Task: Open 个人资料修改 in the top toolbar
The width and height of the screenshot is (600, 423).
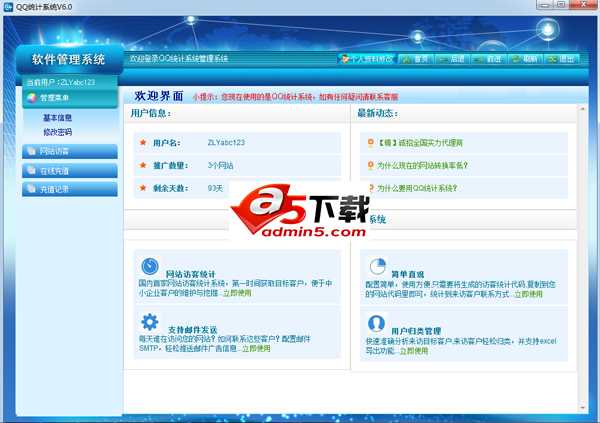Action: point(367,59)
